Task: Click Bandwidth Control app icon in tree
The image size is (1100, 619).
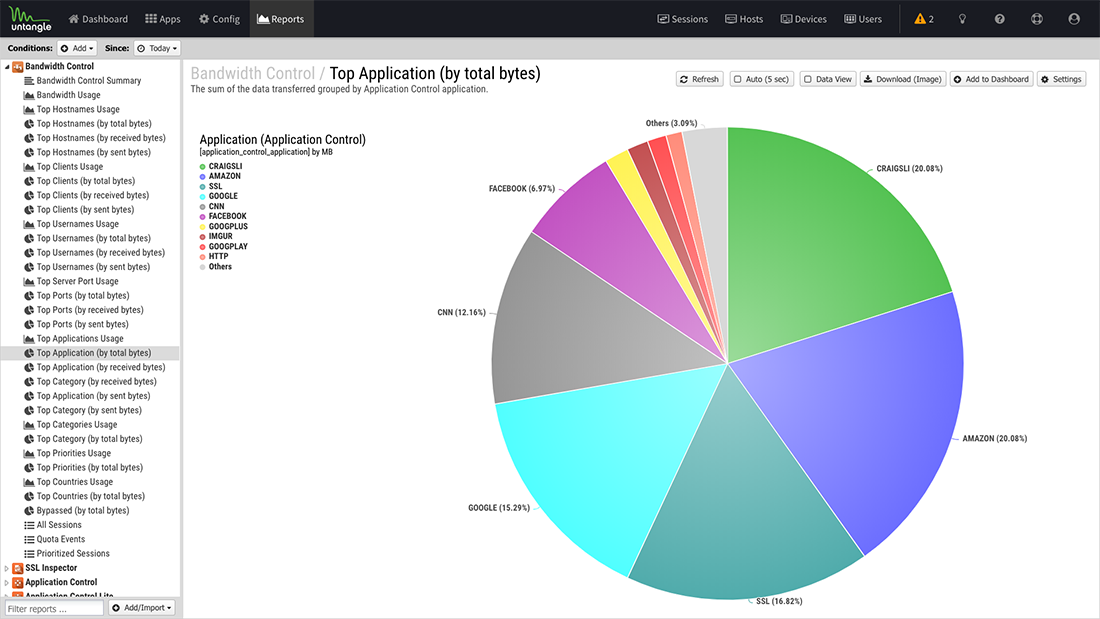Action: point(18,67)
